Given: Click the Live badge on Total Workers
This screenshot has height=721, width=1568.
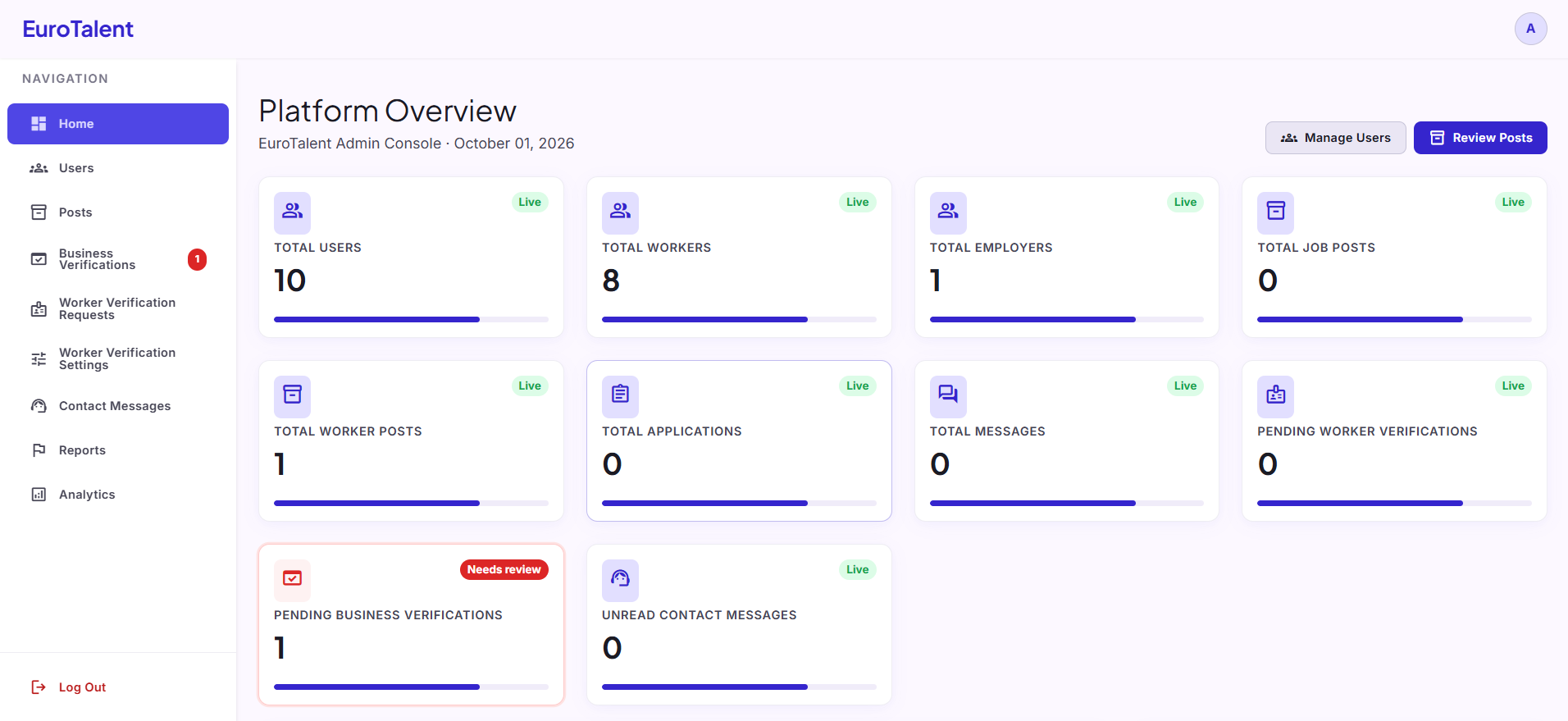Looking at the screenshot, I should (x=857, y=202).
